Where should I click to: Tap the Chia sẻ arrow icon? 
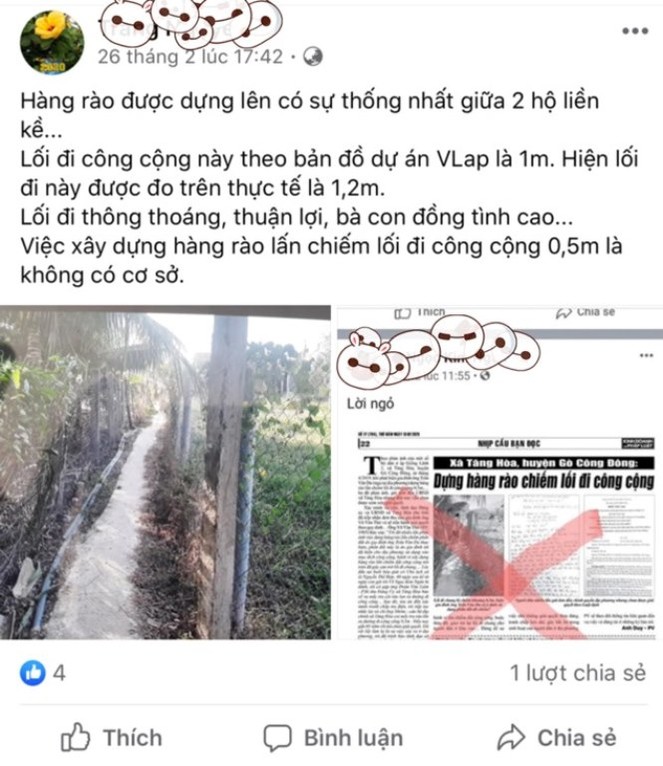click(511, 737)
